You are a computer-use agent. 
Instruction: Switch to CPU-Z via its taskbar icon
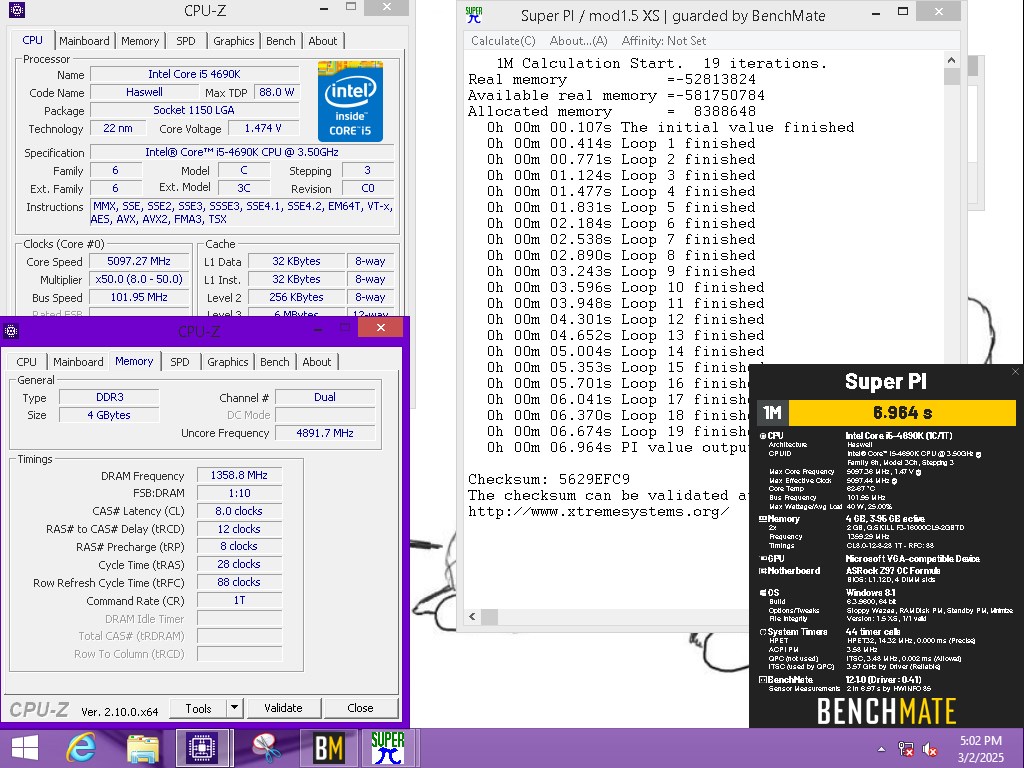pos(202,748)
